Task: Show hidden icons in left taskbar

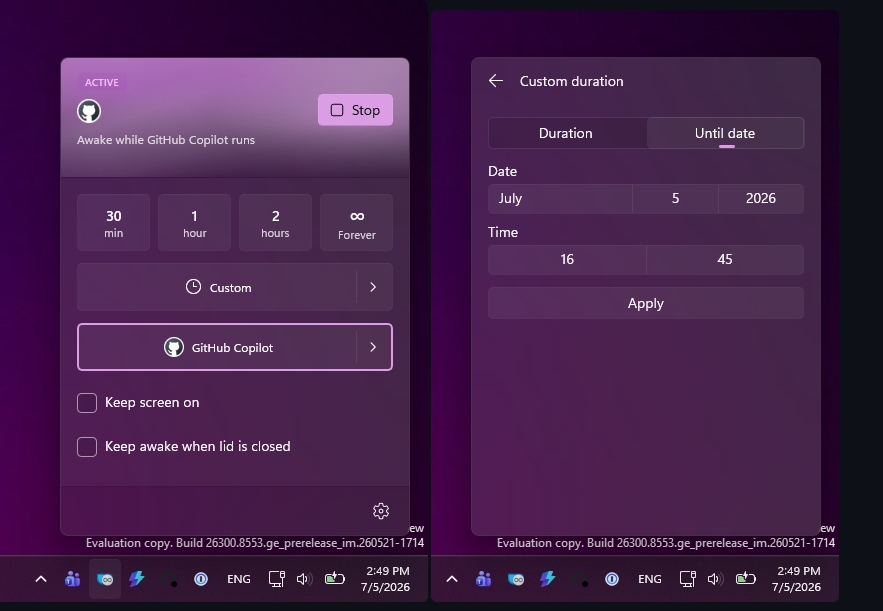Action: 41,579
